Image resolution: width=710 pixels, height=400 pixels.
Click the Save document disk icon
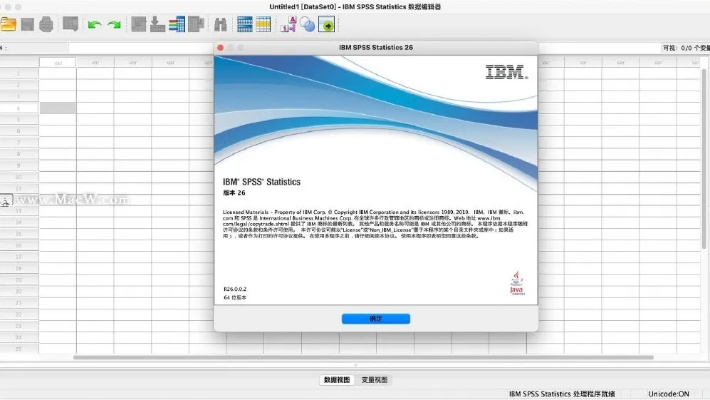click(28, 24)
